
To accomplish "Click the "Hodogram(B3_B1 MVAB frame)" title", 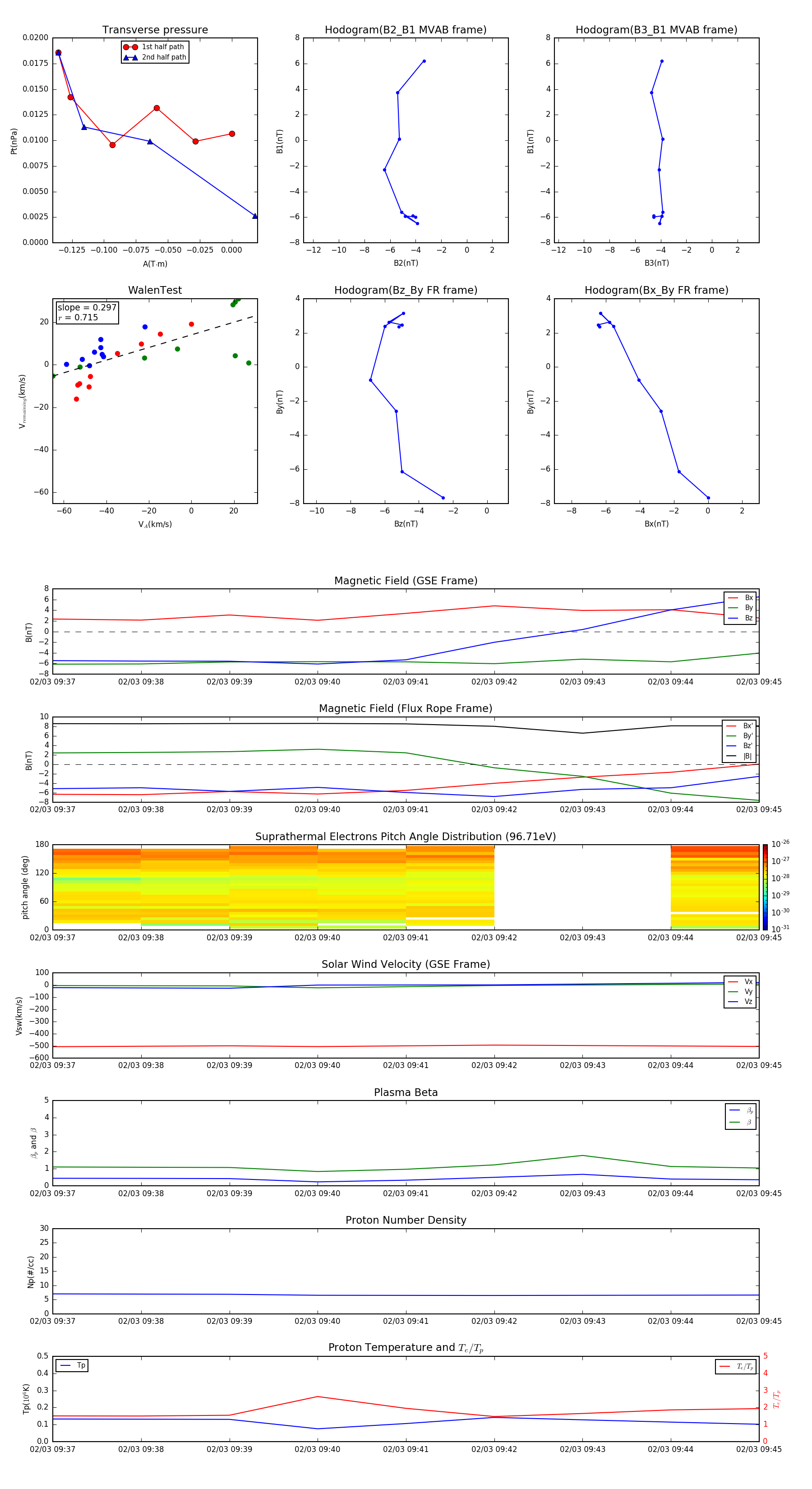I will click(656, 30).
